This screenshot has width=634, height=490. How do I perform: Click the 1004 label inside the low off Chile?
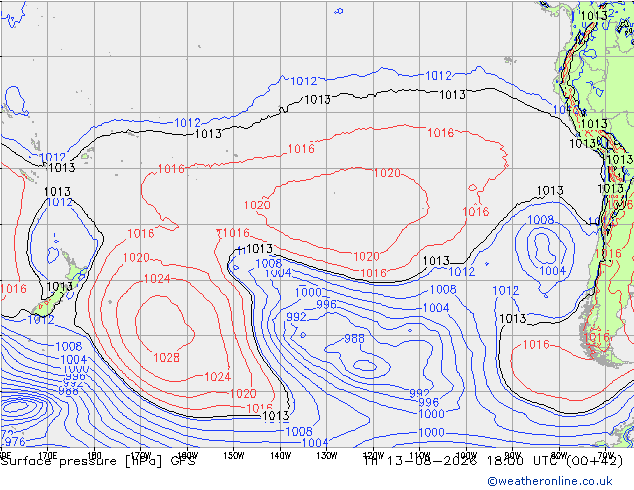[x=552, y=270]
